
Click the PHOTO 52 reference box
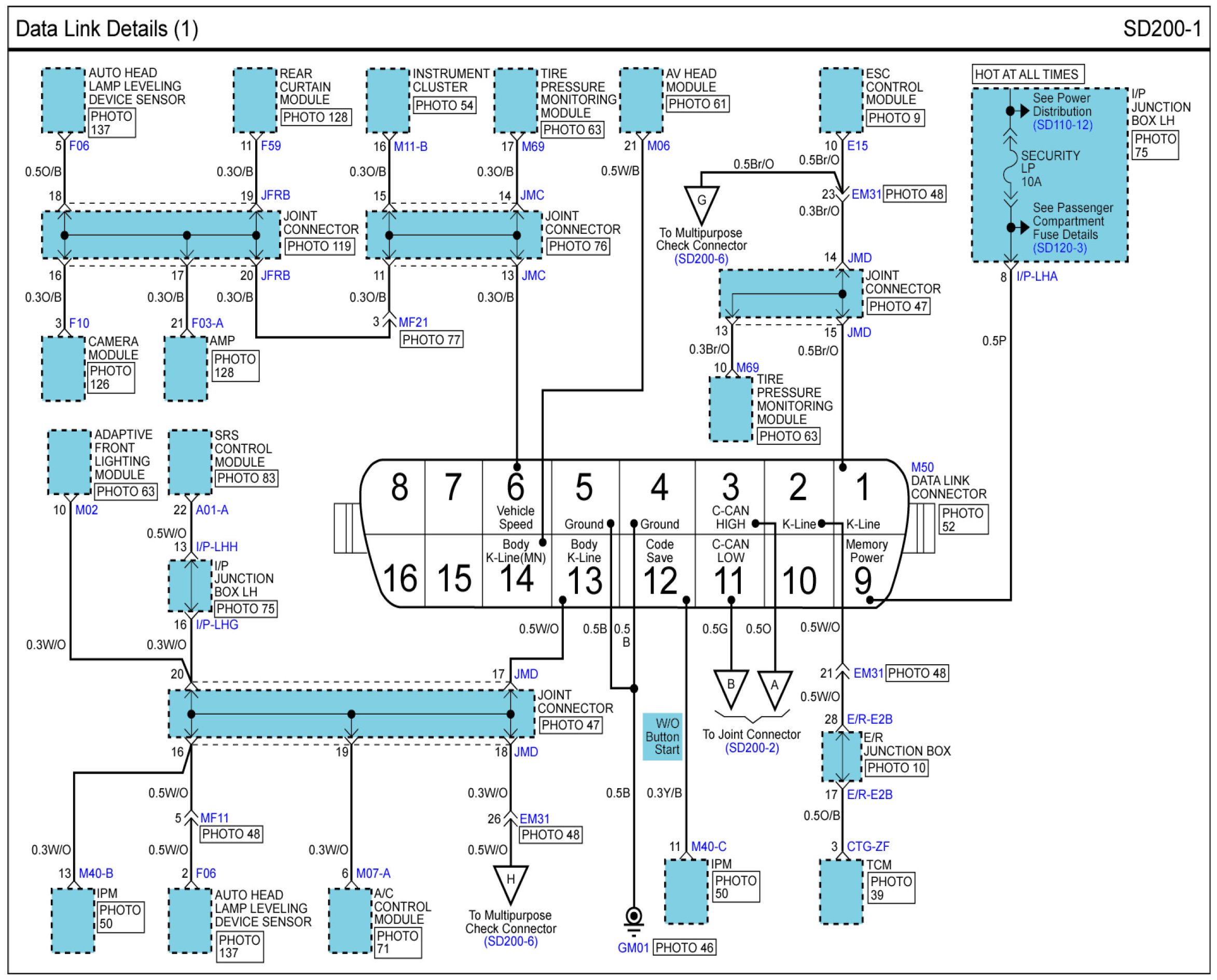tap(963, 520)
